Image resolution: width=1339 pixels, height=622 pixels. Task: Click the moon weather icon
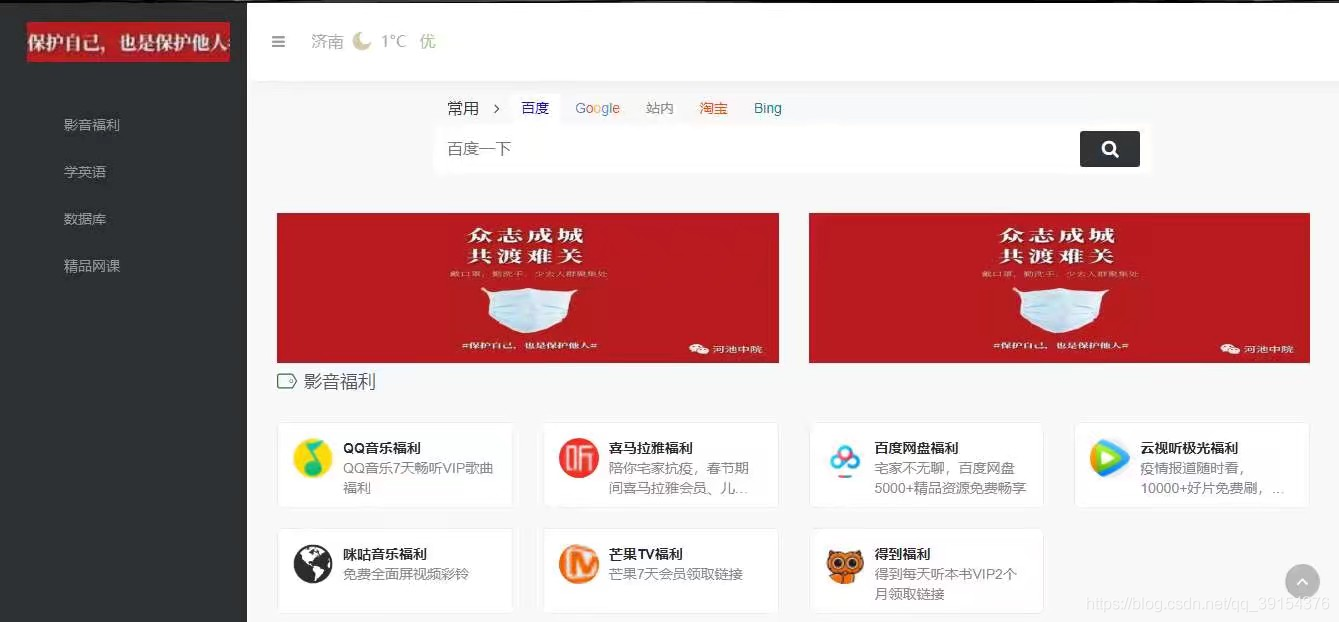pos(362,41)
